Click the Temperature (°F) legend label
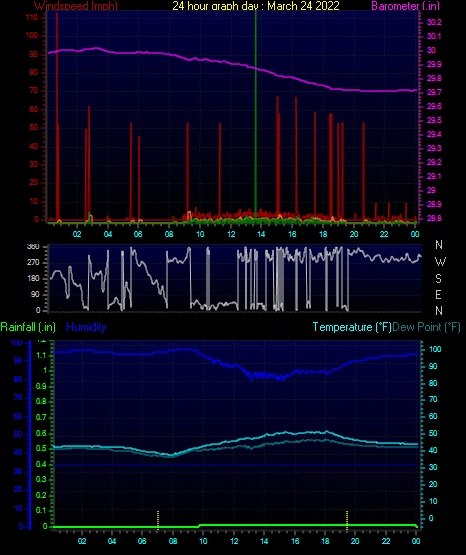 [x=352, y=327]
